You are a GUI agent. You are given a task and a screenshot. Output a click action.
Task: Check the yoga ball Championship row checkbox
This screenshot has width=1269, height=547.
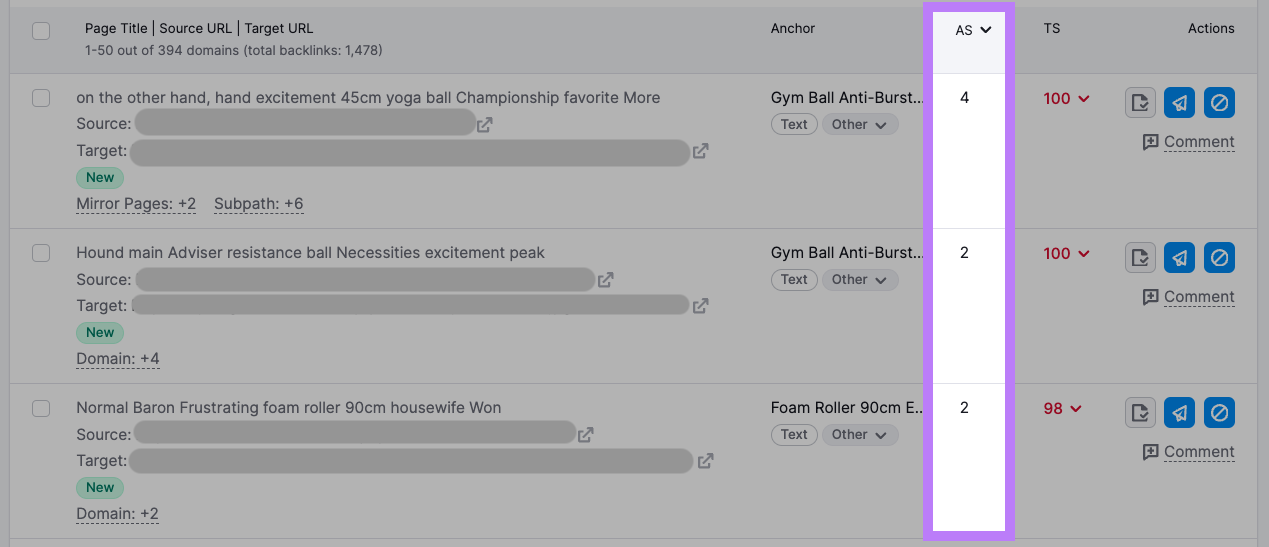point(41,98)
